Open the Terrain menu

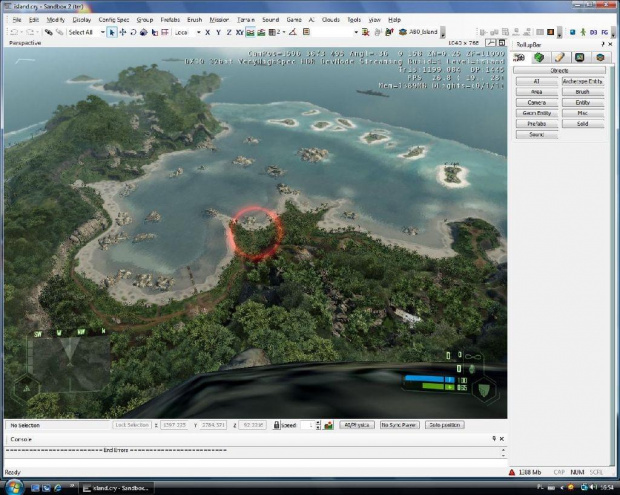[x=247, y=19]
